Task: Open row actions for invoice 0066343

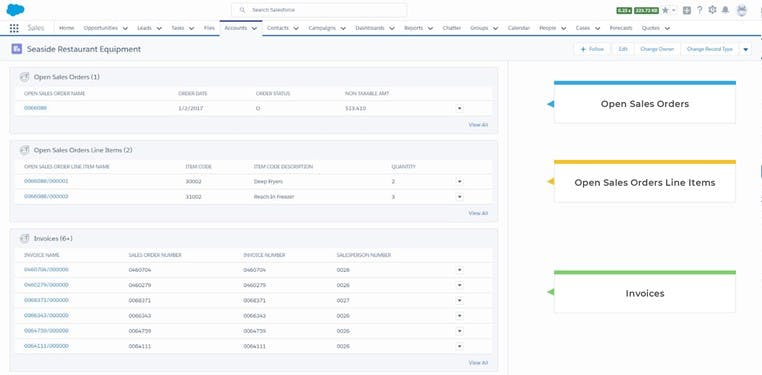Action: [459, 316]
